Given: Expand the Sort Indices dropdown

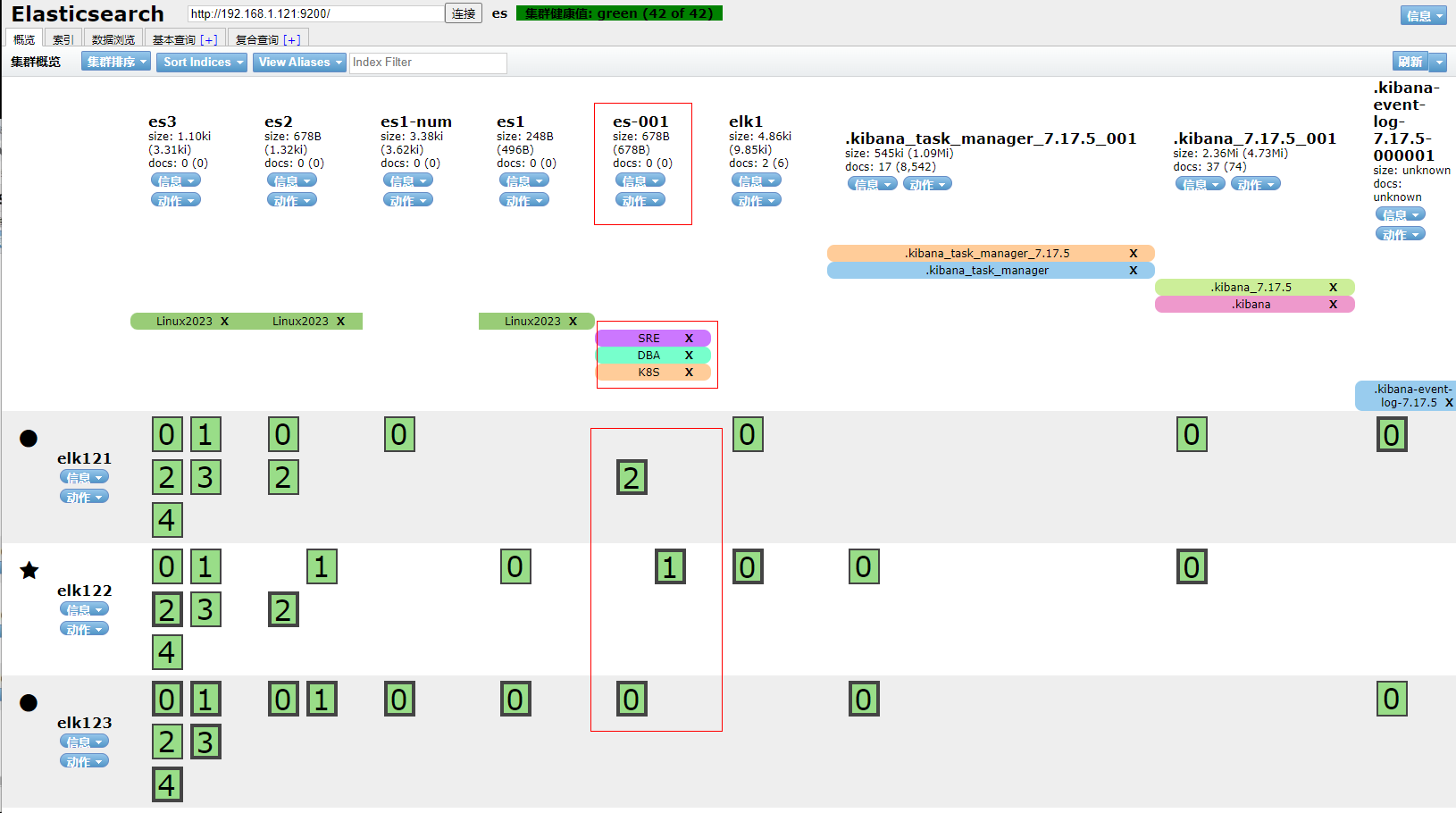Looking at the screenshot, I should coord(203,62).
